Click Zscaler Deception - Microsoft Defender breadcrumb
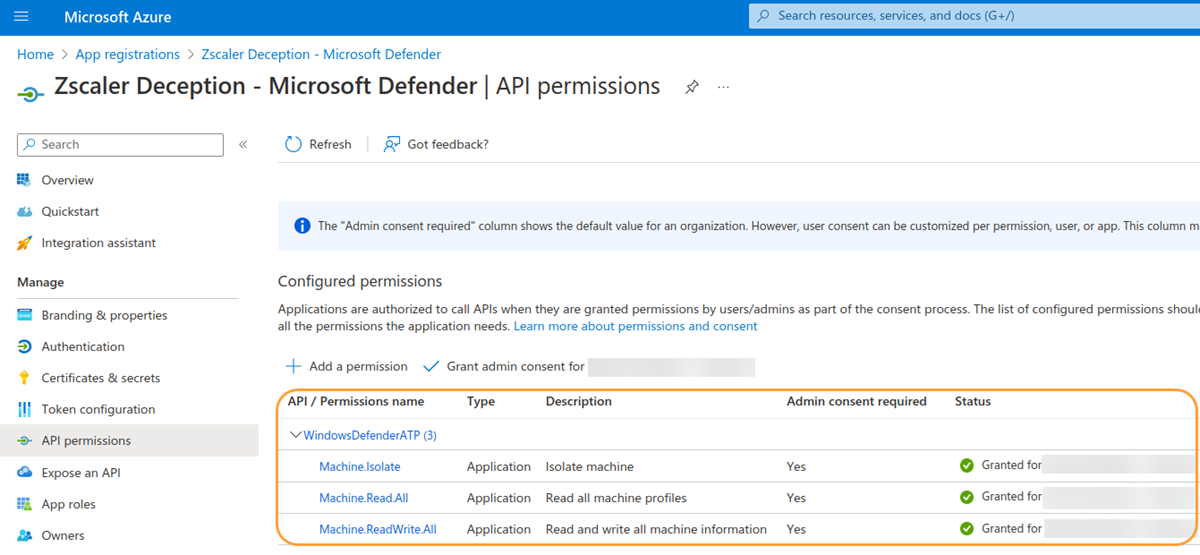 [321, 54]
